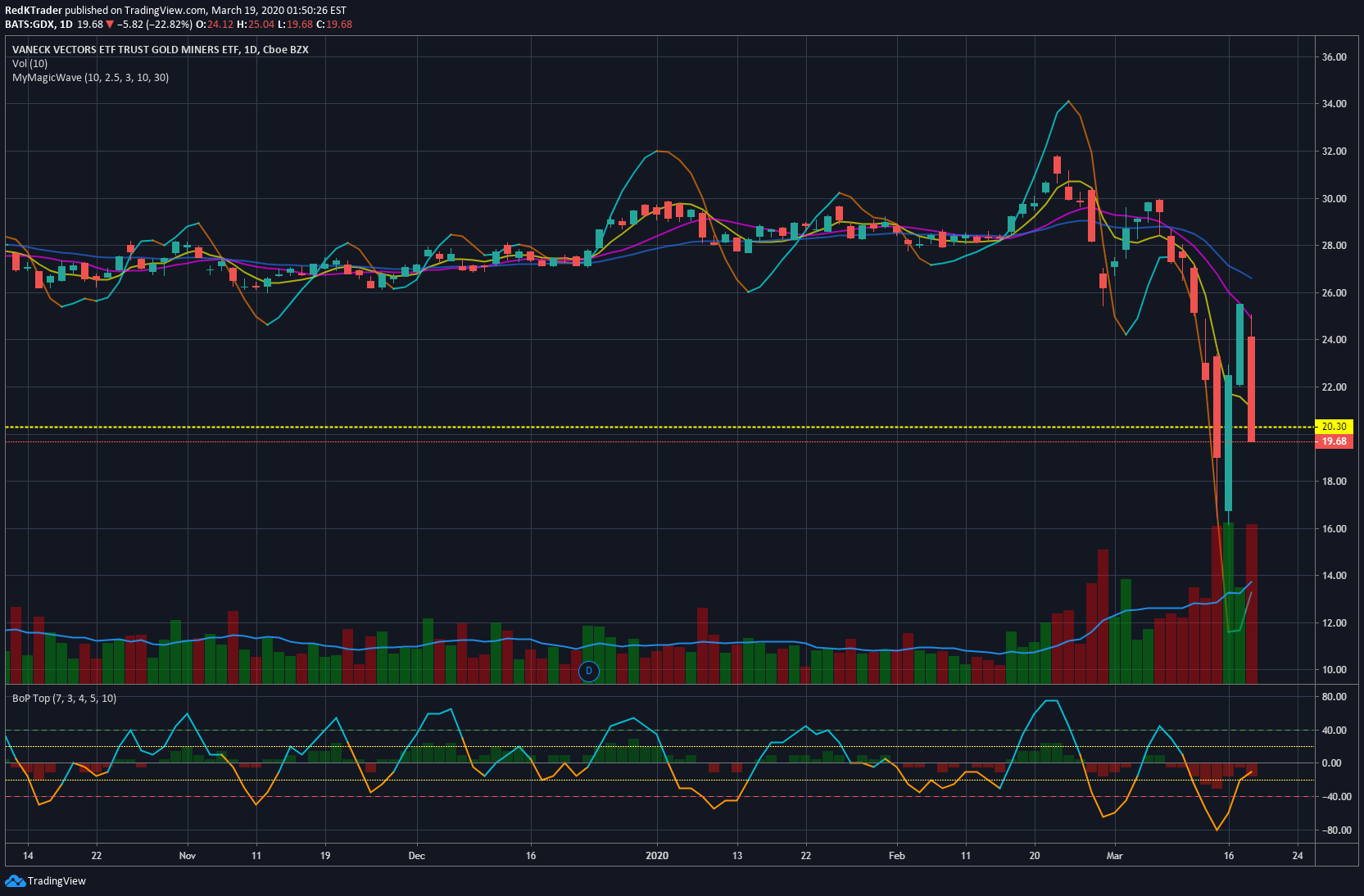This screenshot has width=1364, height=896.
Task: Click the '14' date label at axis start
Action: pos(28,856)
